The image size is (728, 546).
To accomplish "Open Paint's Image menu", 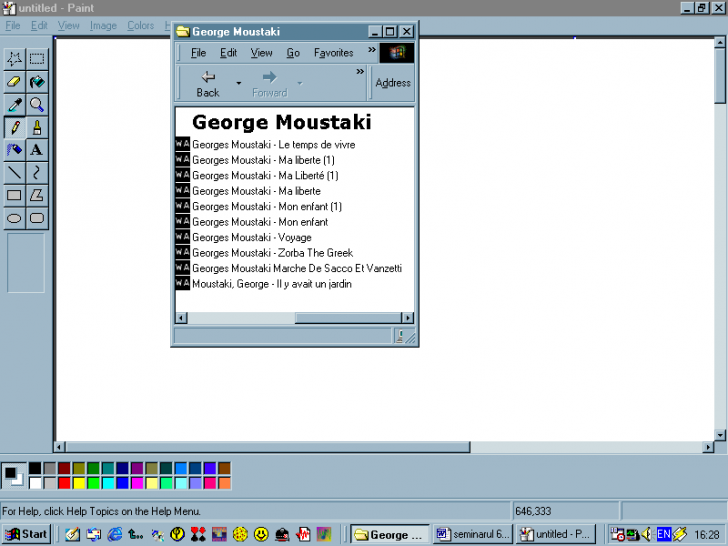I will click(x=103, y=26).
